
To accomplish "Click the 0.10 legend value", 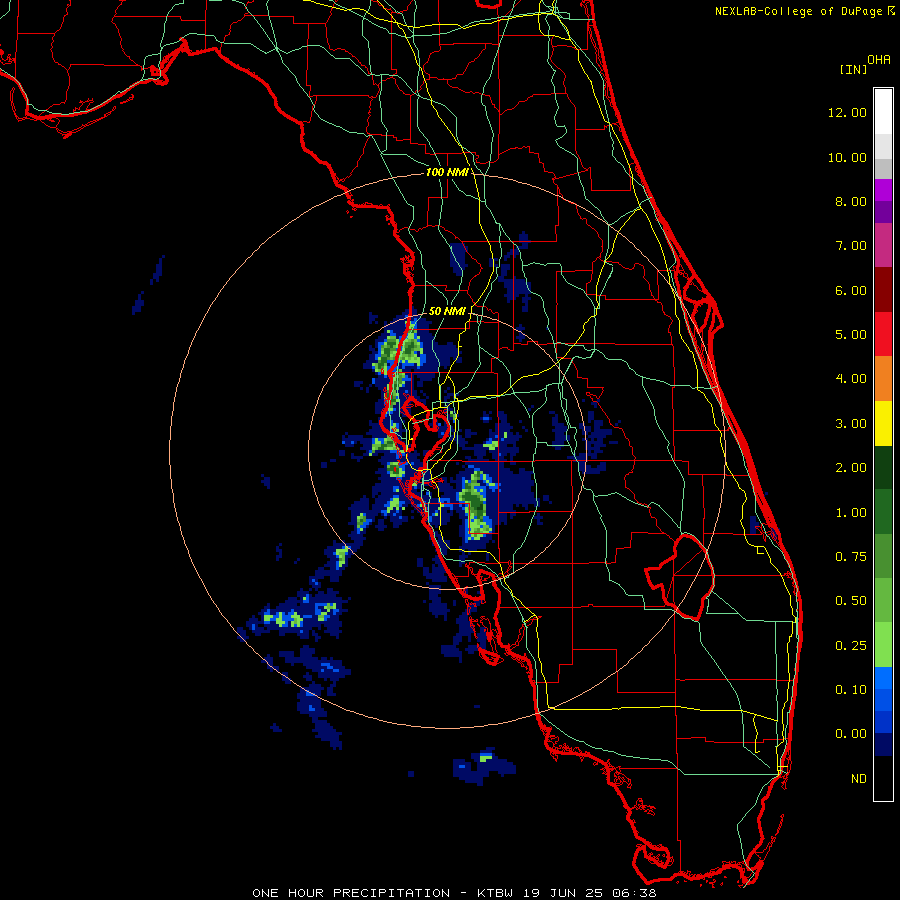I will click(851, 690).
